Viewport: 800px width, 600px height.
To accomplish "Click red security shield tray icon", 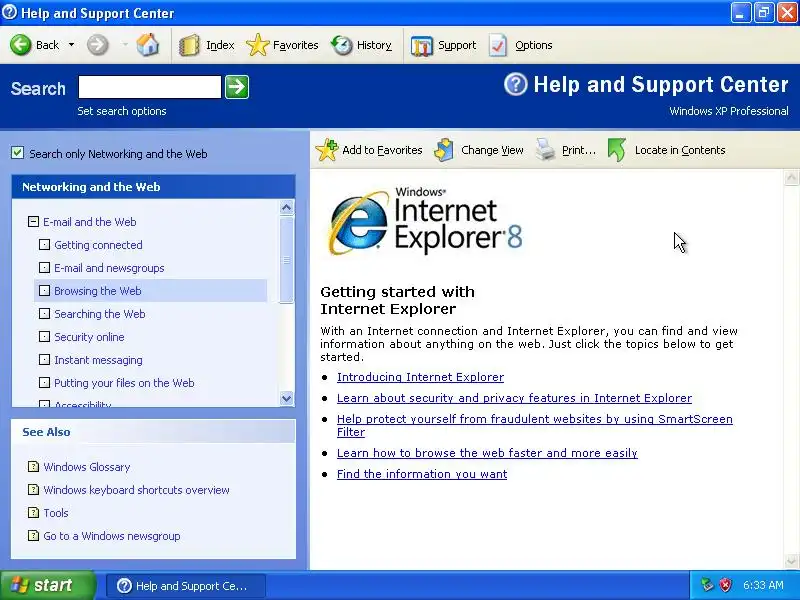I will (725, 585).
